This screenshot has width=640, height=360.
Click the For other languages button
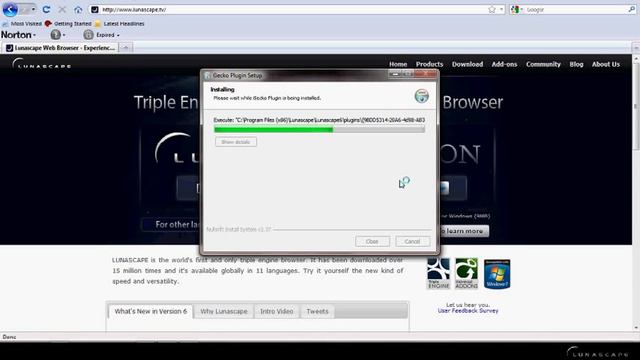171,224
